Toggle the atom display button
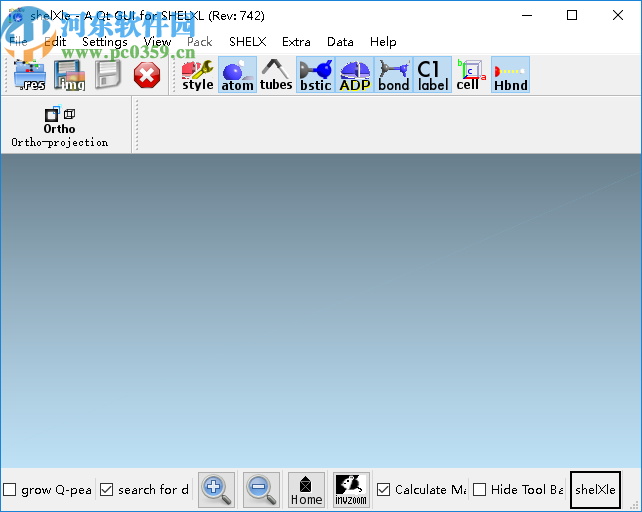 [x=237, y=75]
